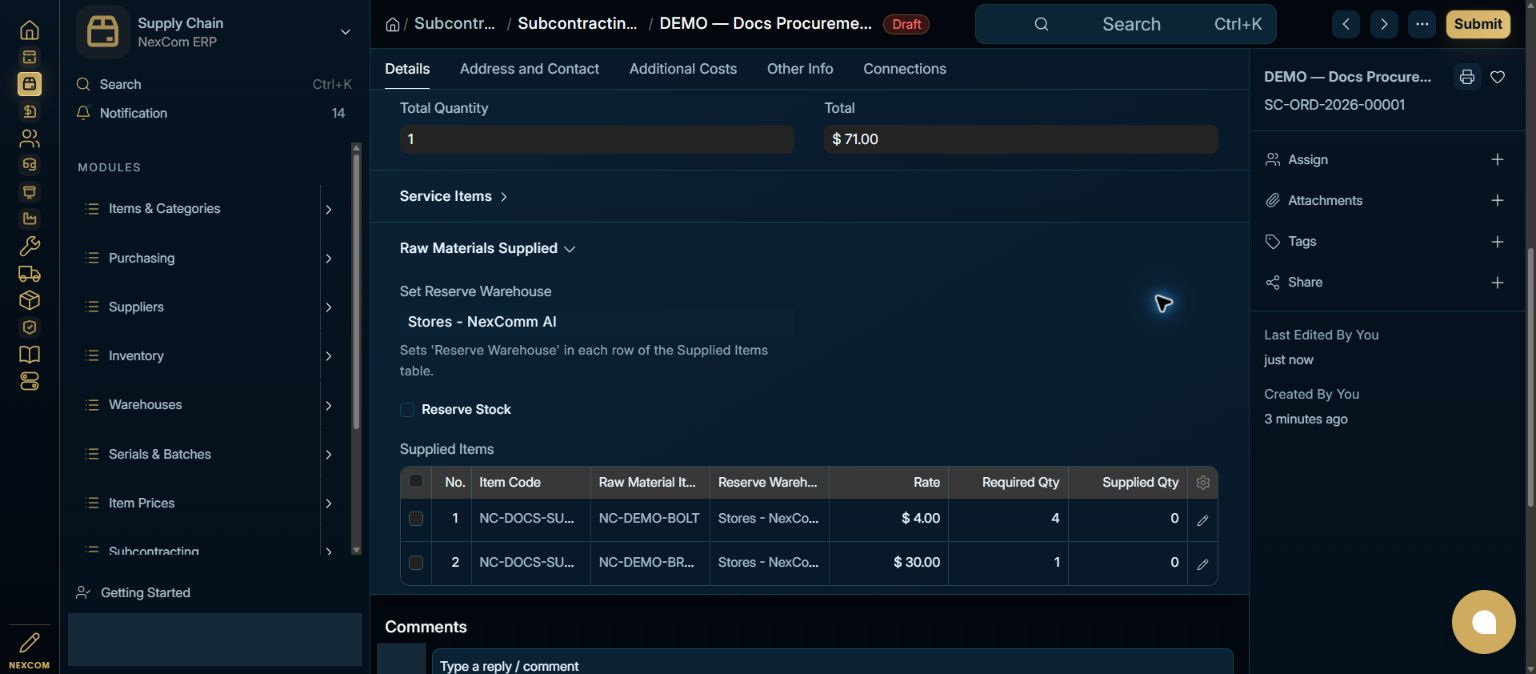Click the home breadcrumb icon
1536x674 pixels.
tap(393, 24)
